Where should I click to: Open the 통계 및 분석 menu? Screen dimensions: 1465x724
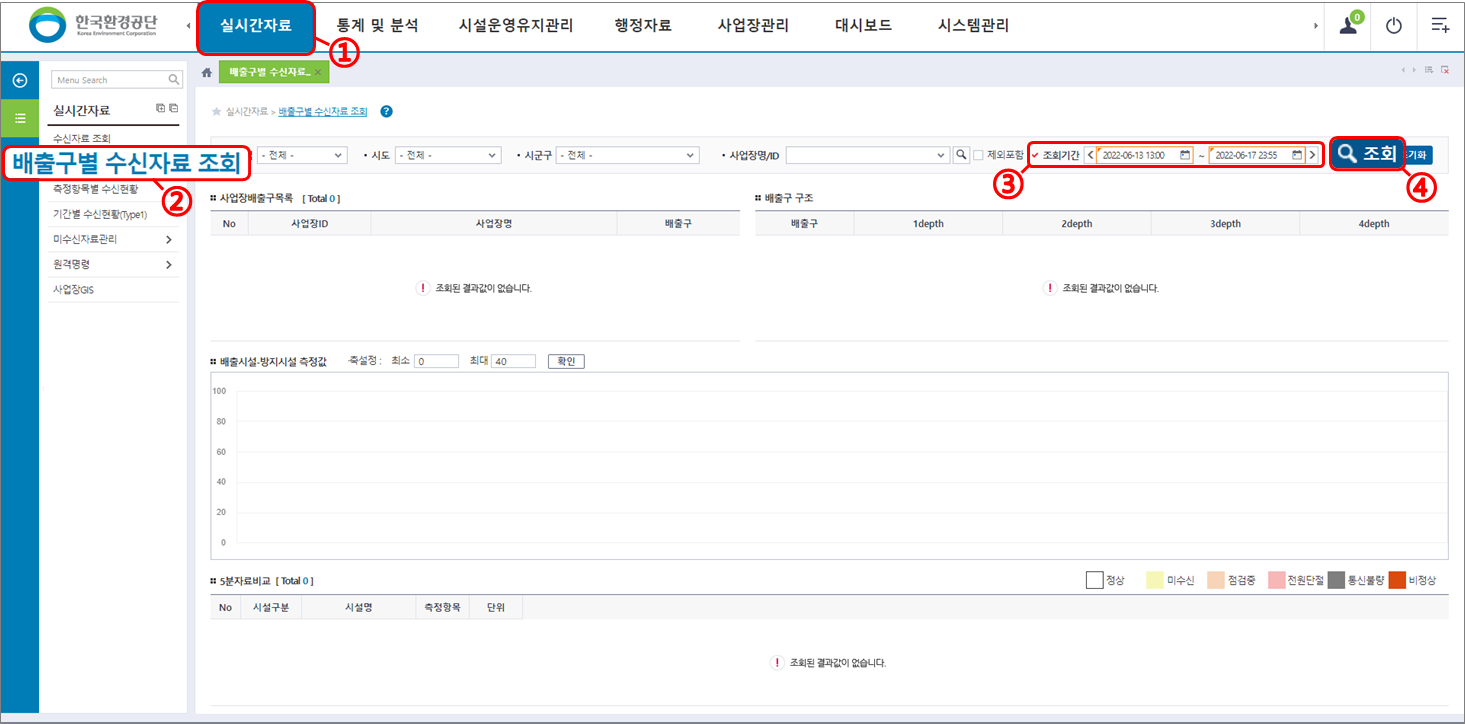point(377,26)
